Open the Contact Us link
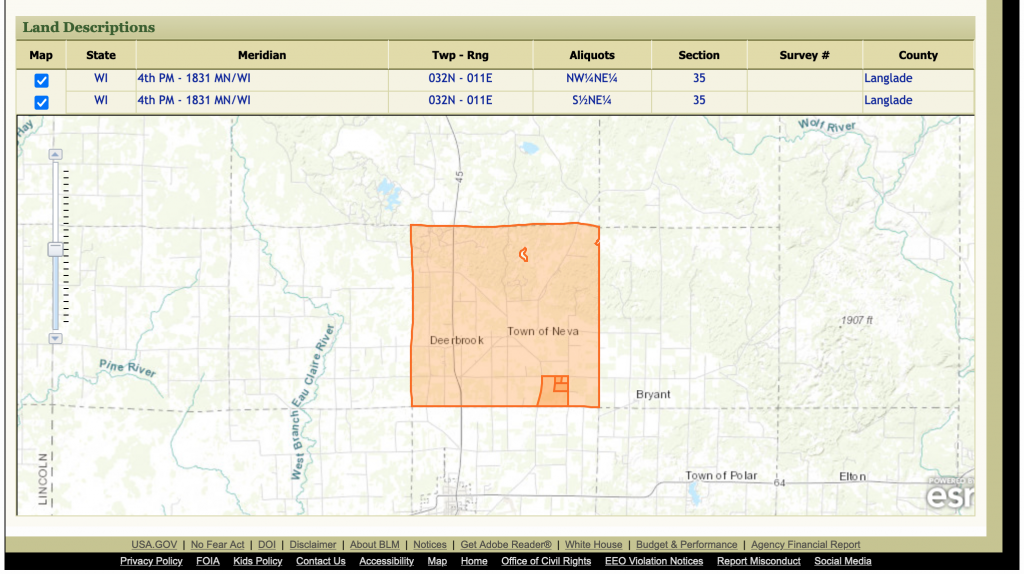 [x=321, y=561]
